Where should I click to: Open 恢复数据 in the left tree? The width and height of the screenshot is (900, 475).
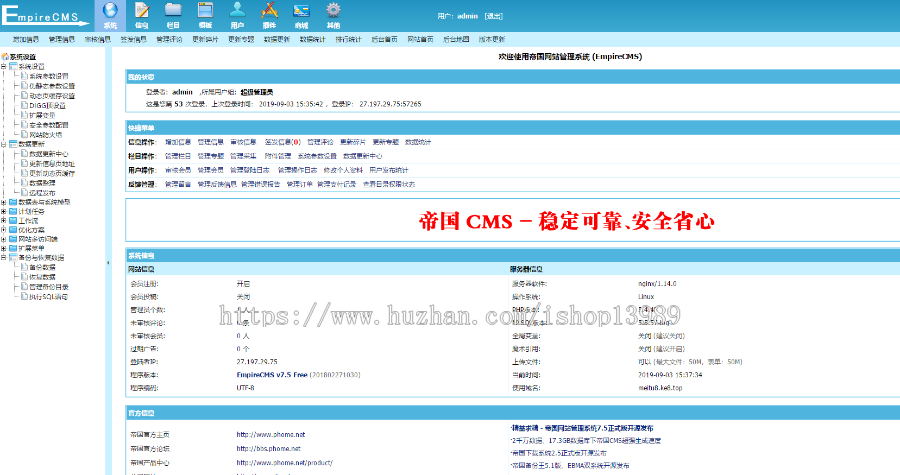pyautogui.click(x=42, y=277)
